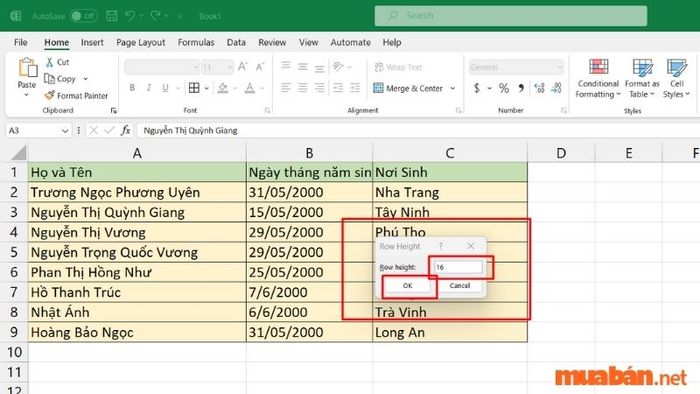Increase font size button
The height and width of the screenshot is (394, 700).
pyautogui.click(x=243, y=67)
